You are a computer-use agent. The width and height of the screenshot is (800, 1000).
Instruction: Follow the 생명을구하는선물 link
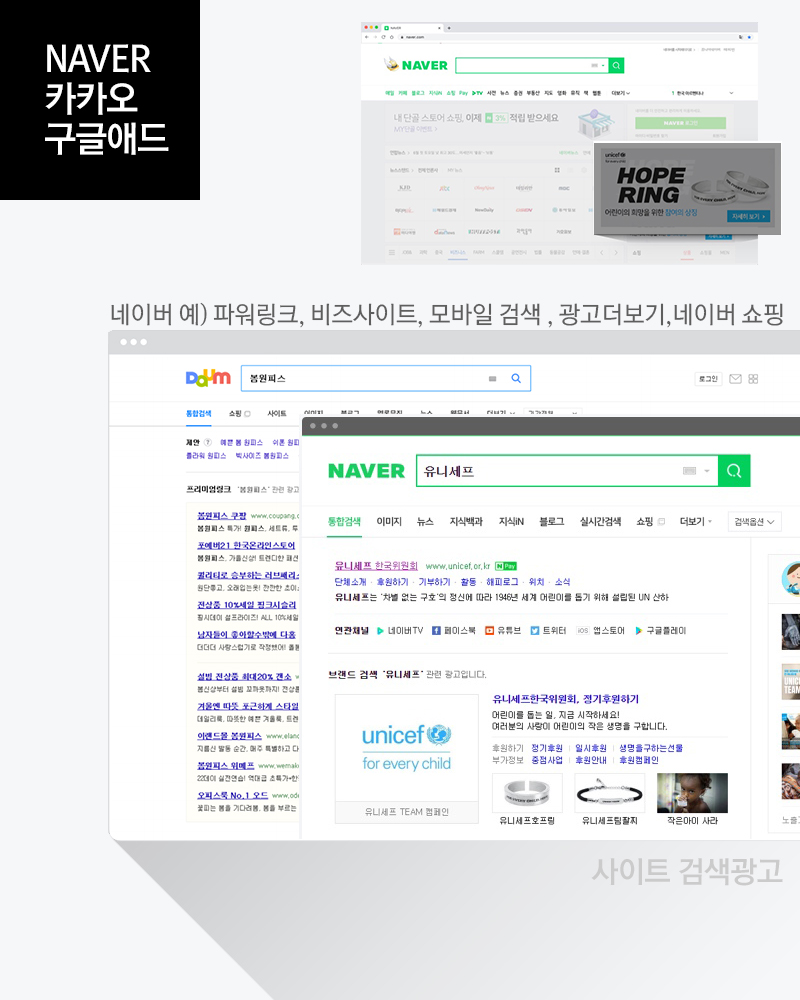(651, 747)
